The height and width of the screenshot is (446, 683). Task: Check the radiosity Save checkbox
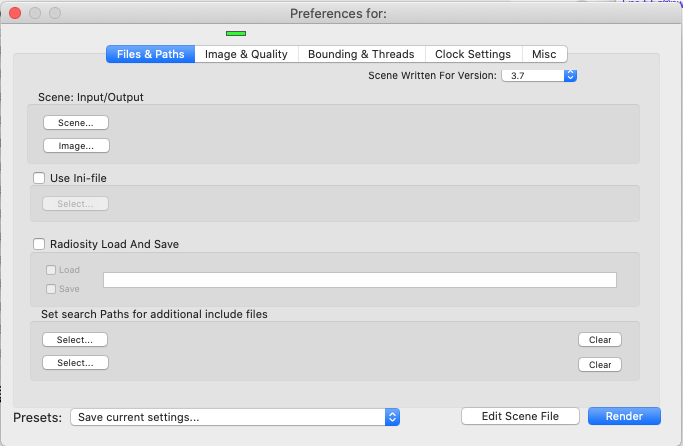51,289
